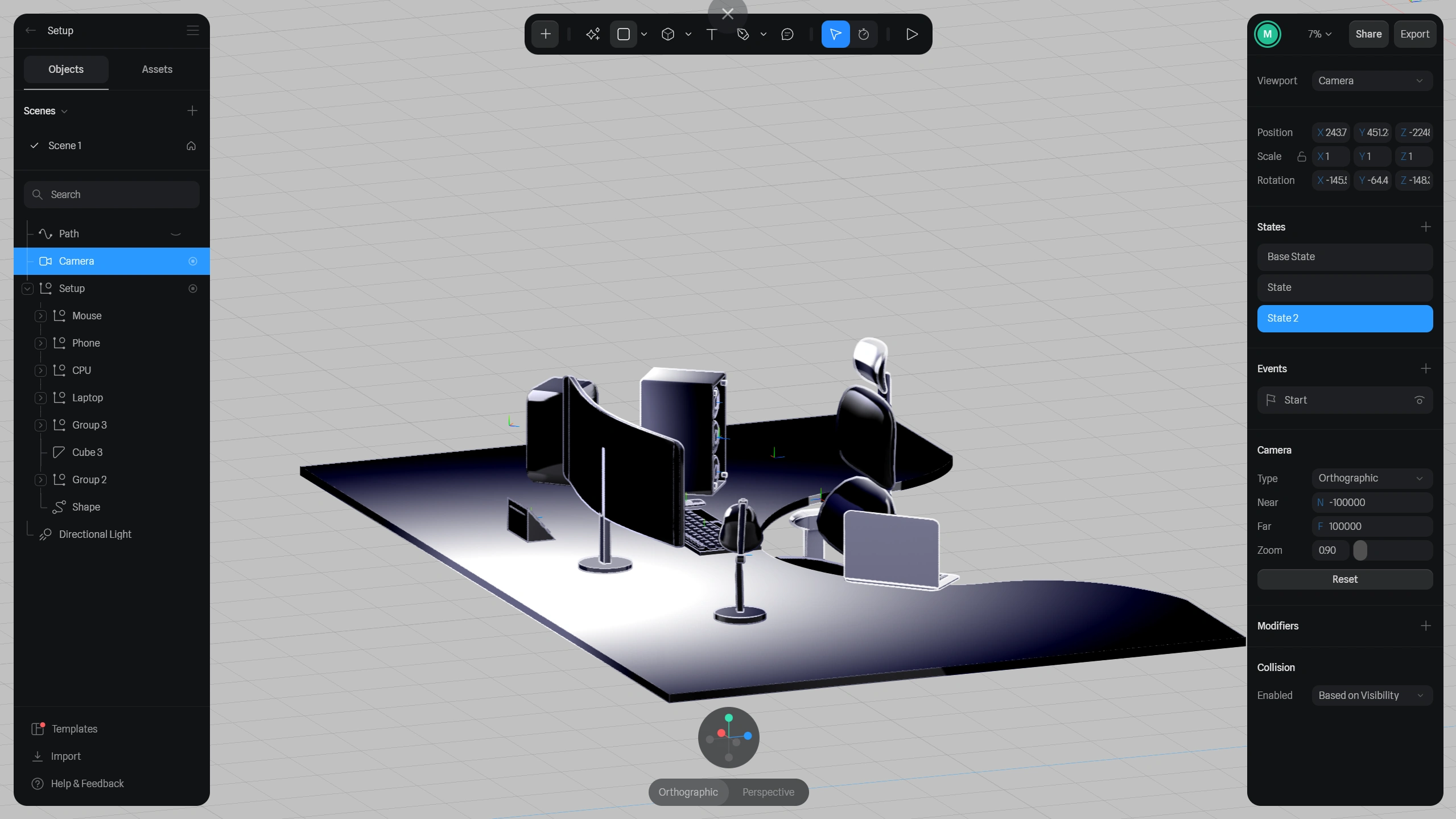Viewport: 1456px width, 819px height.
Task: Switch to the Assets tab
Action: coord(157,69)
